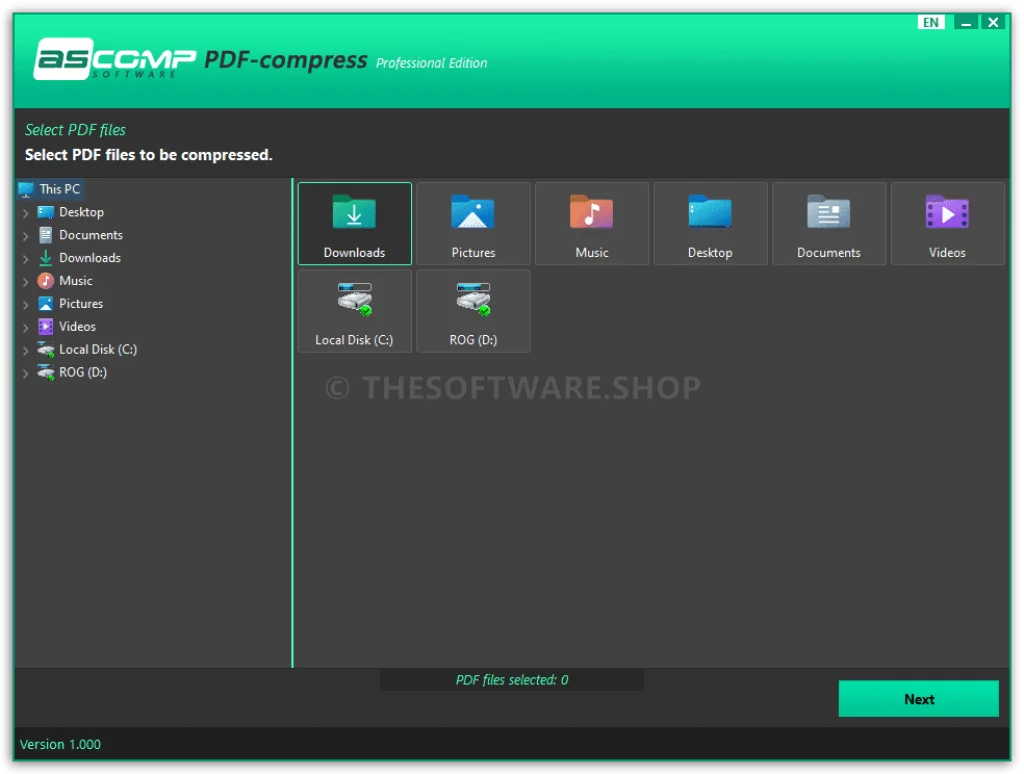
Task: Open the ROG (D:) drive tile
Action: pos(473,311)
